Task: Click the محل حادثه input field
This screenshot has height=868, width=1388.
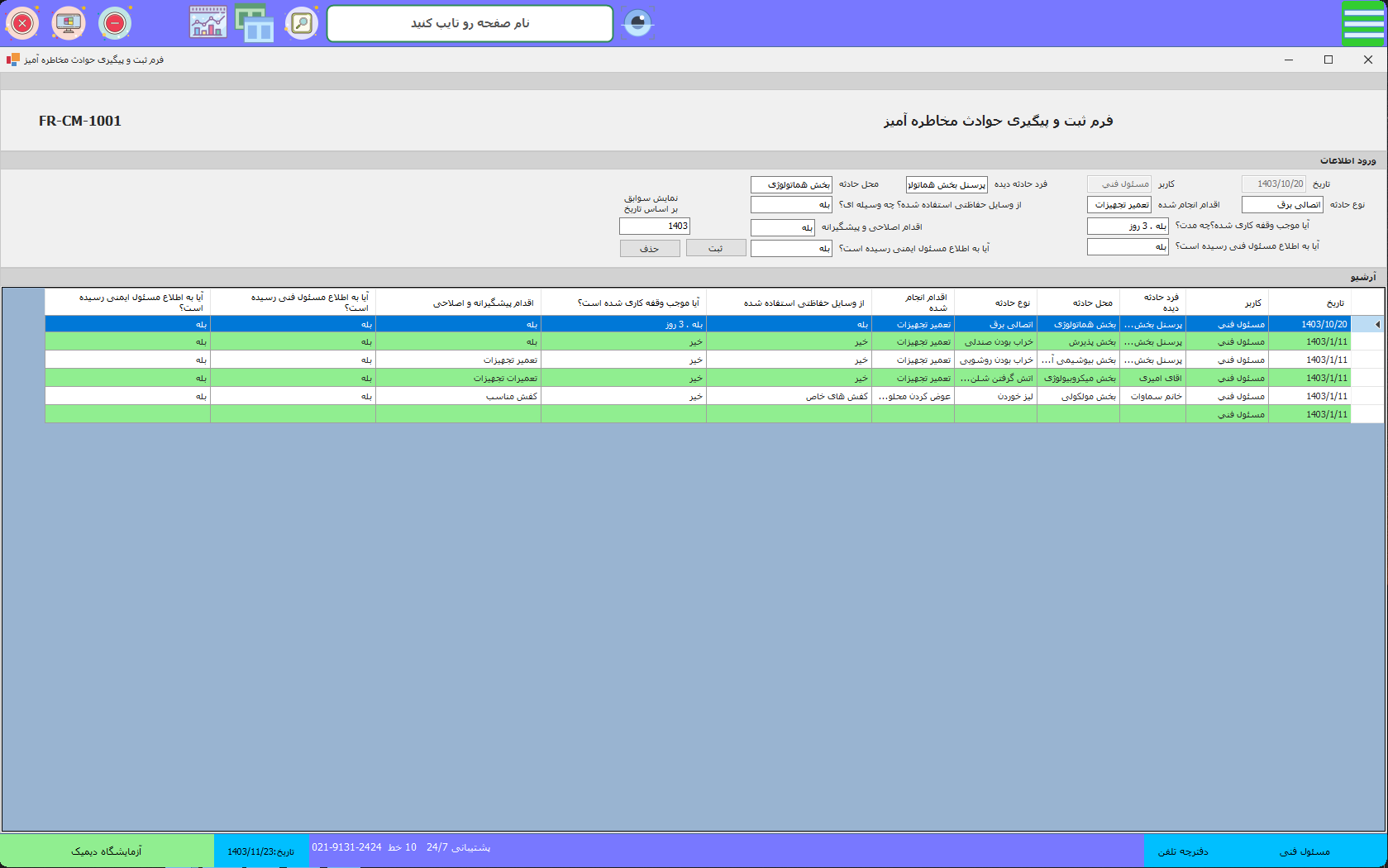Action: pos(791,184)
